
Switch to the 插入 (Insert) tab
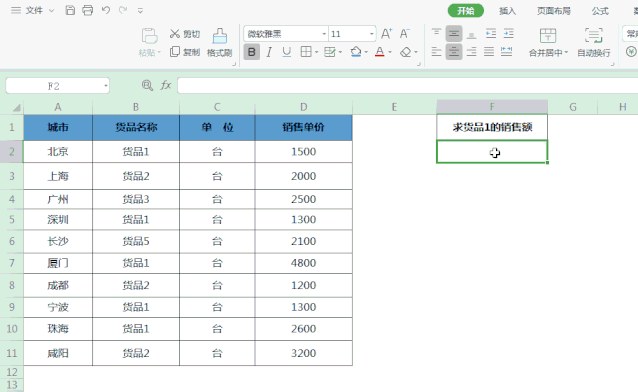[x=507, y=11]
